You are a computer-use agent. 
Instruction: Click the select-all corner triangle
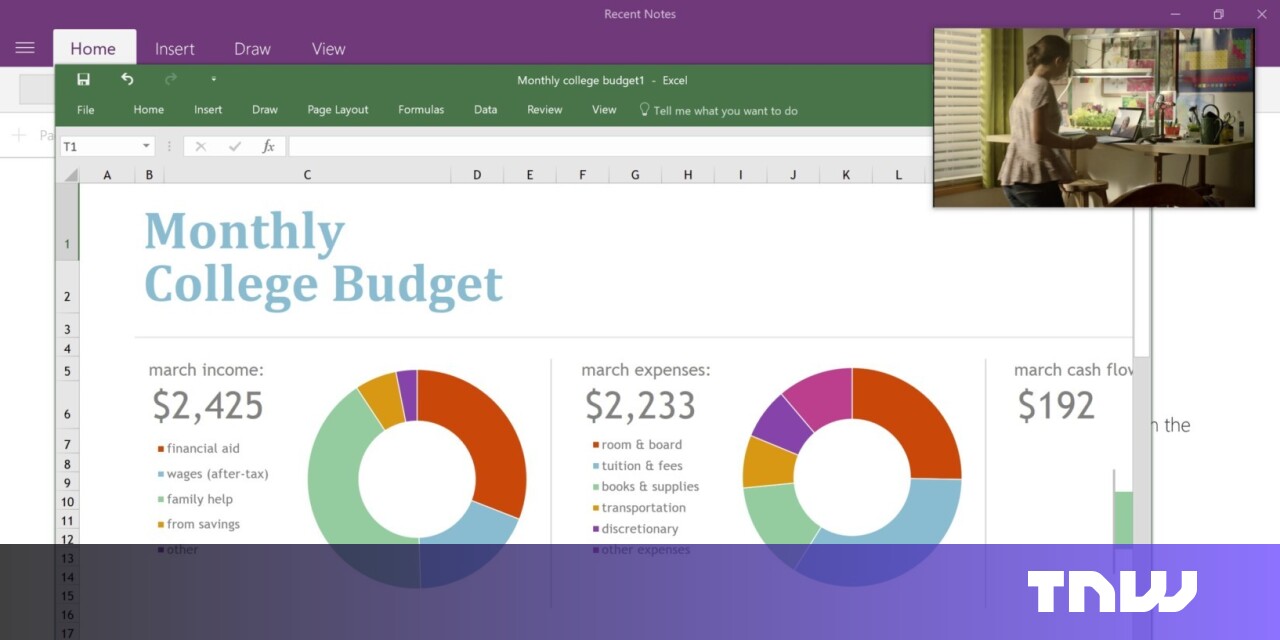point(70,175)
